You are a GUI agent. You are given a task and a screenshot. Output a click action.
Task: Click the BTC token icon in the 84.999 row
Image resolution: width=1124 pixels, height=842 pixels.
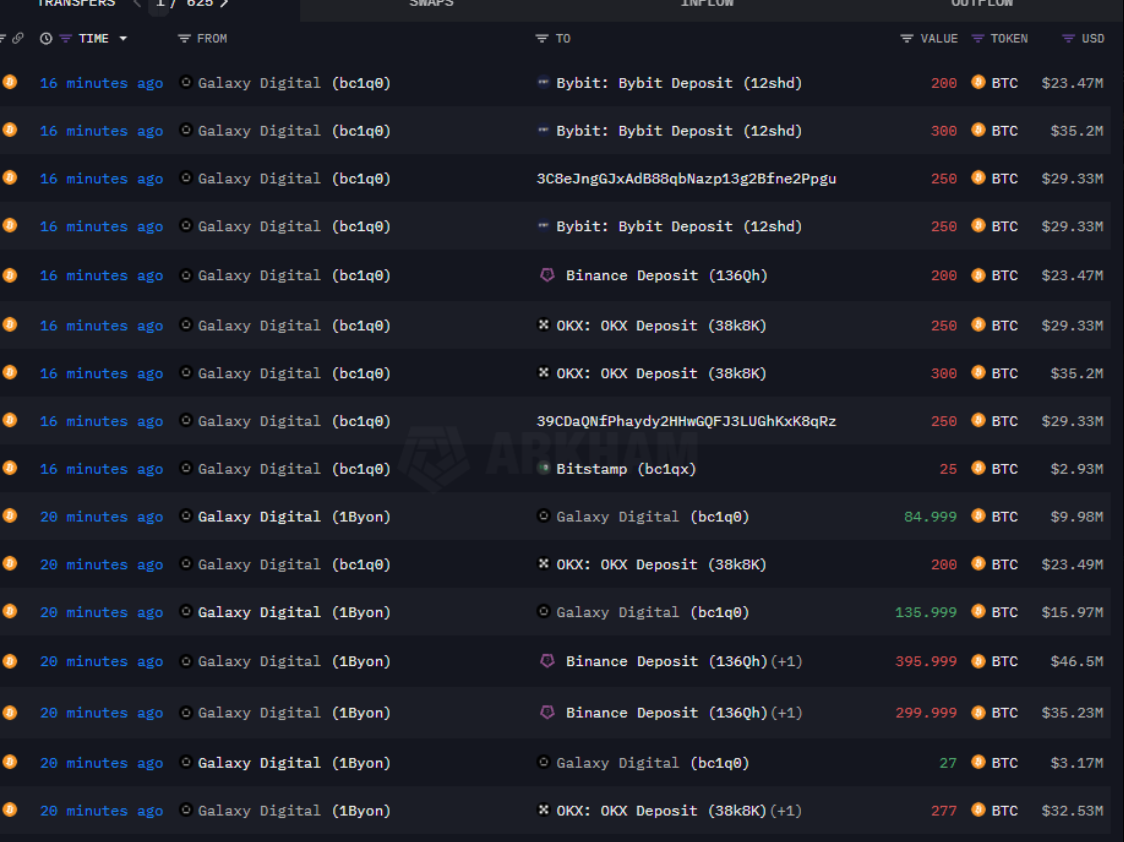click(978, 516)
